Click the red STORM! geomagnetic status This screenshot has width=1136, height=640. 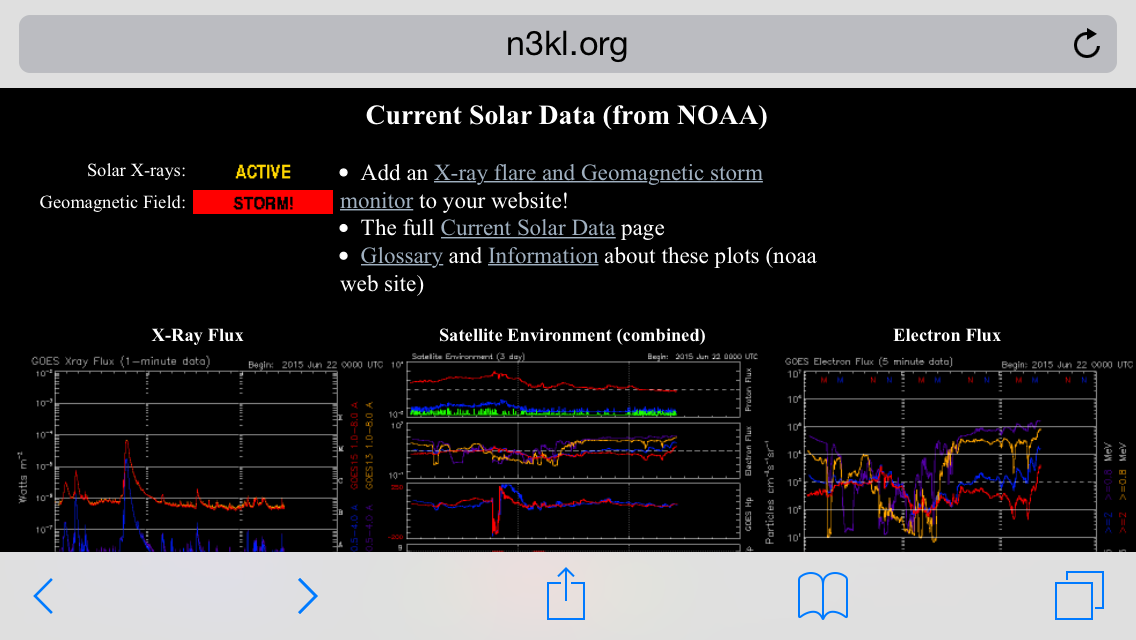[x=263, y=203]
